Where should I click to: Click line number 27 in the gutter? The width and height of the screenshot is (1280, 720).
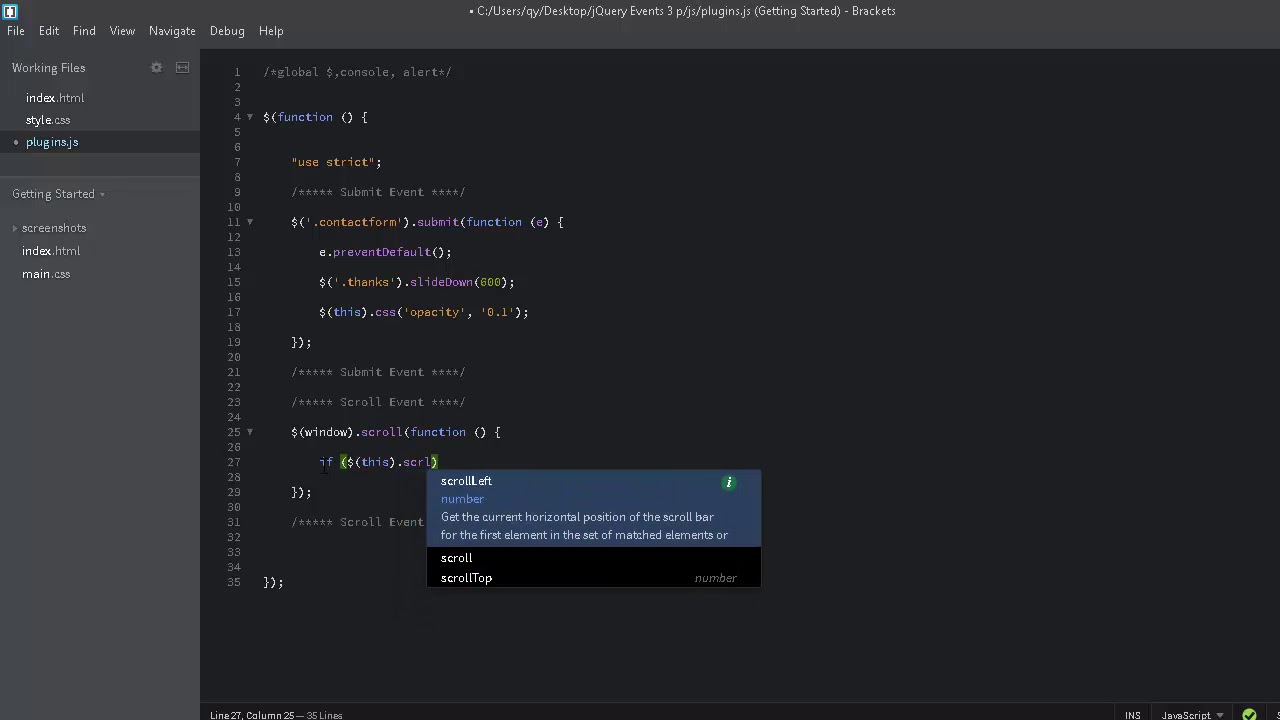pyautogui.click(x=233, y=462)
